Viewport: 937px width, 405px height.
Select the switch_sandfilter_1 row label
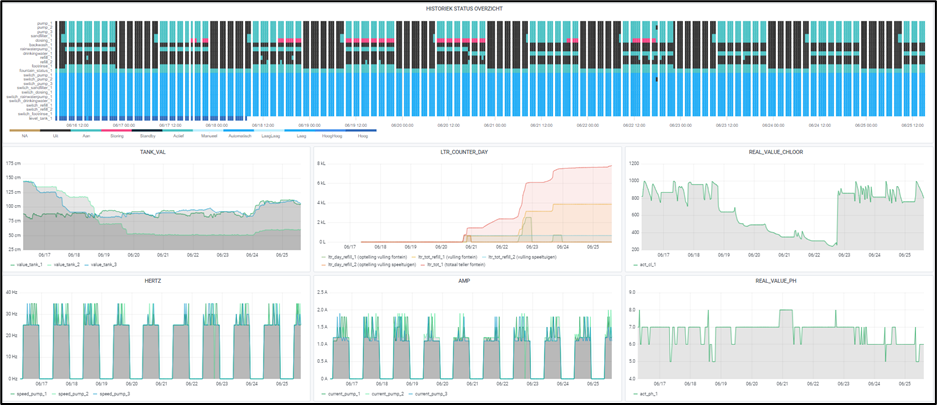(35, 88)
